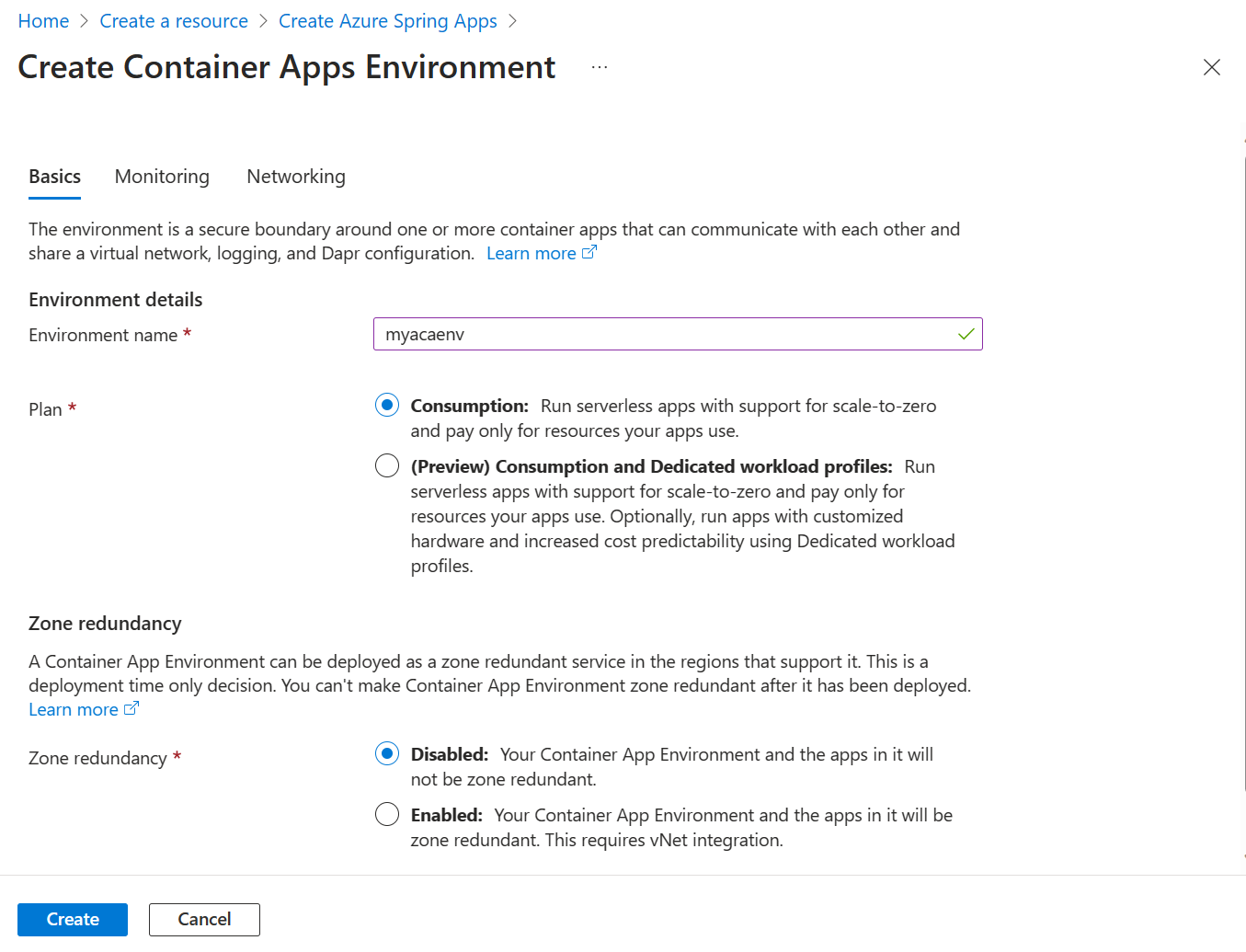The image size is (1246, 952).
Task: Enable zone redundancy radio option
Action: pyautogui.click(x=387, y=814)
